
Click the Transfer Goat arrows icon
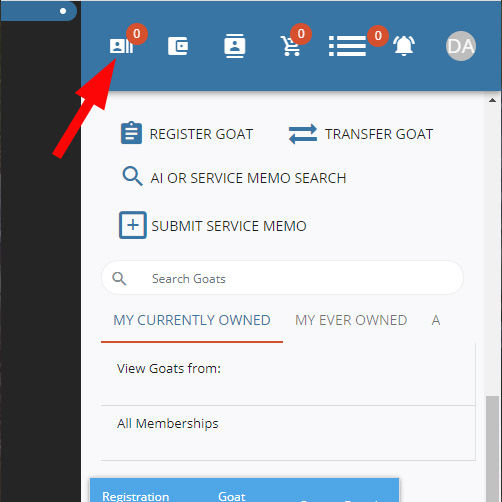[303, 134]
